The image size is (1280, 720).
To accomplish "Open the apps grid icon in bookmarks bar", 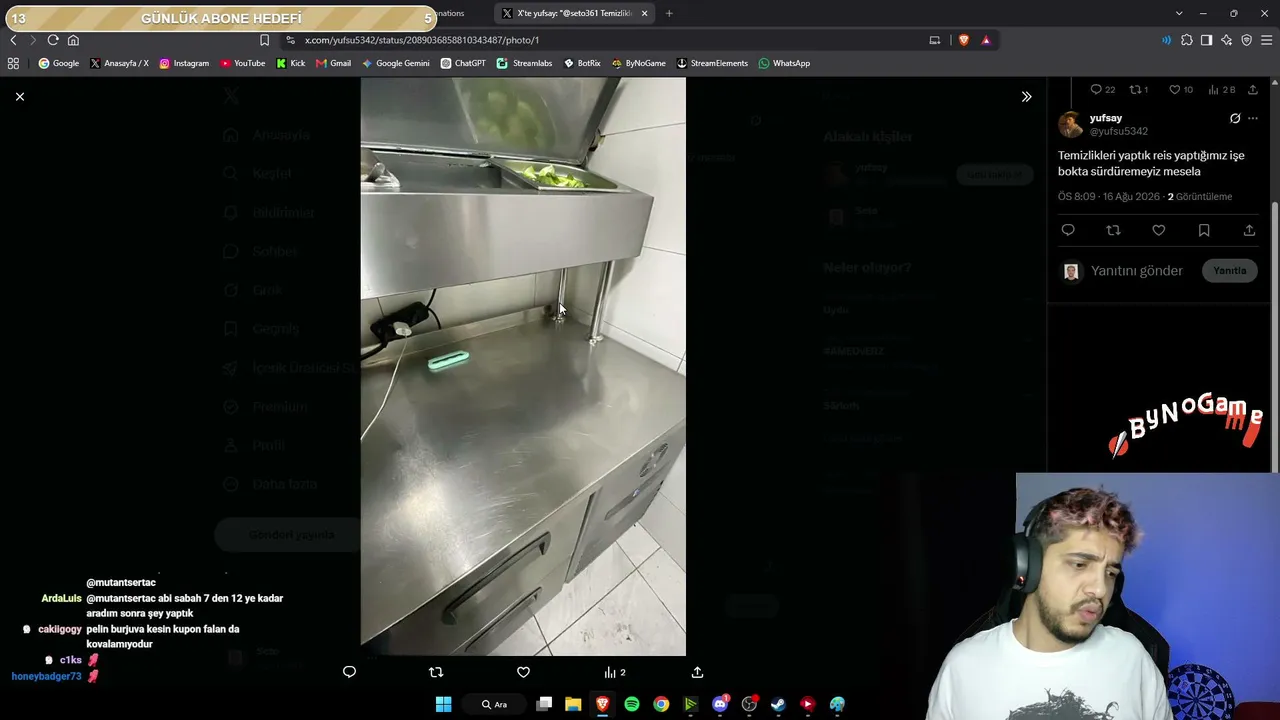I will click(x=13, y=63).
